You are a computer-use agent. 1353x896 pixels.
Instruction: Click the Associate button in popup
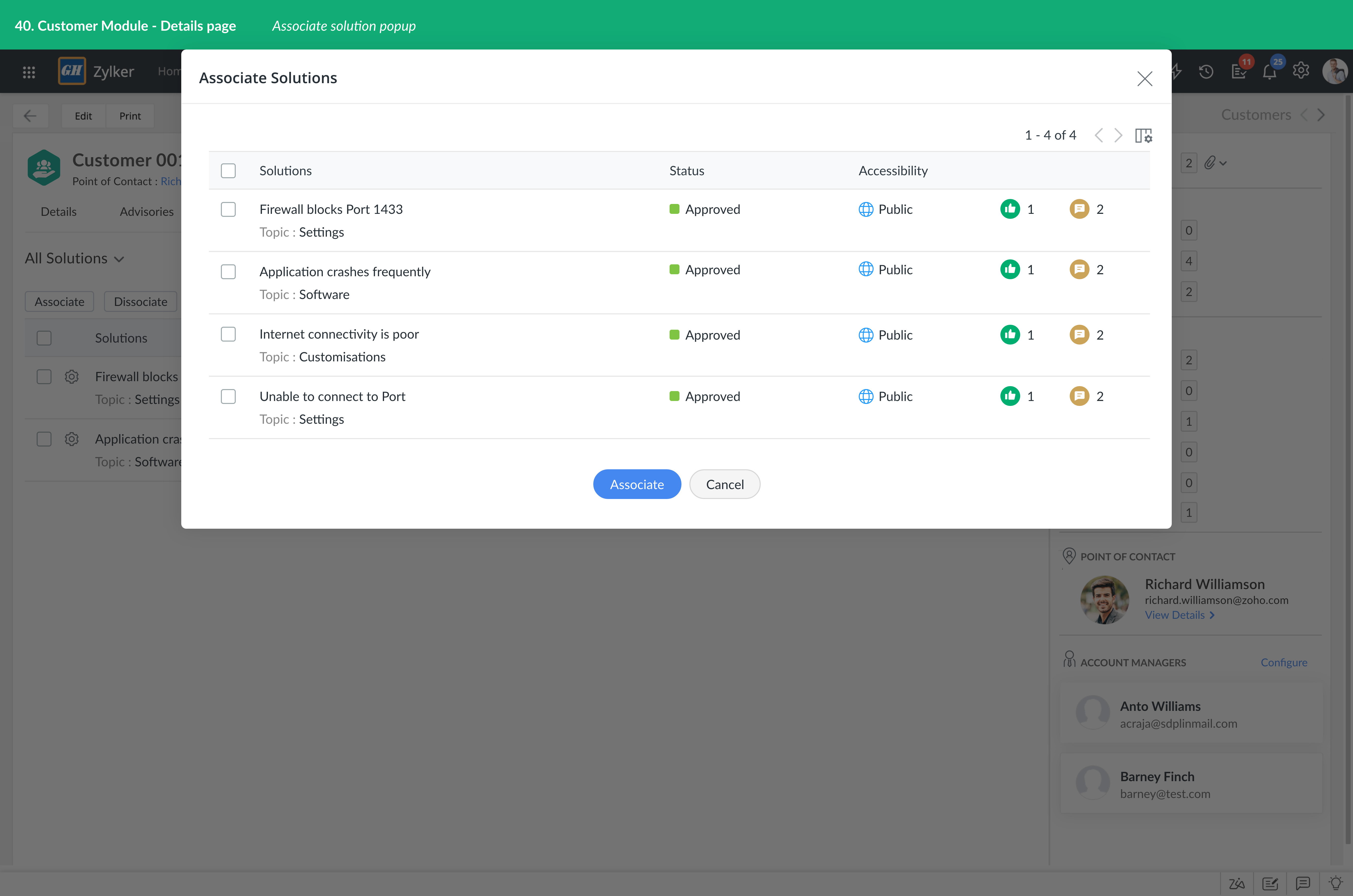tap(637, 484)
